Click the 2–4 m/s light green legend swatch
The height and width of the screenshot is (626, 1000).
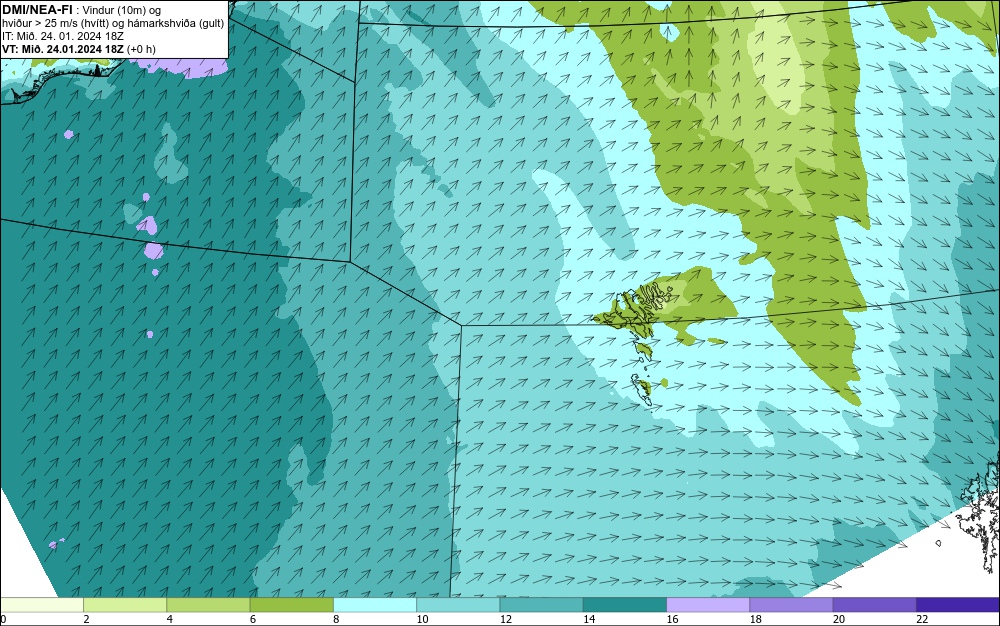[125, 604]
